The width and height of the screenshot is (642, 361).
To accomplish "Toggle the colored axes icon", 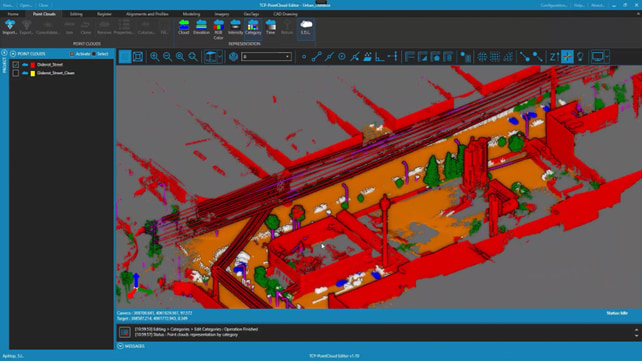I will (567, 56).
